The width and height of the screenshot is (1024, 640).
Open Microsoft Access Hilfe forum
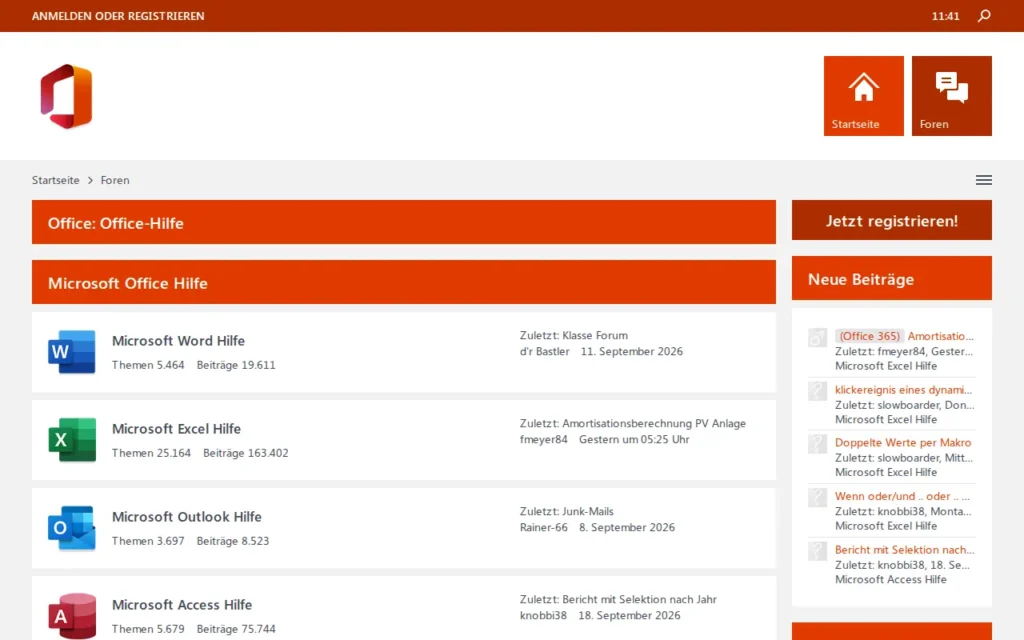182,605
